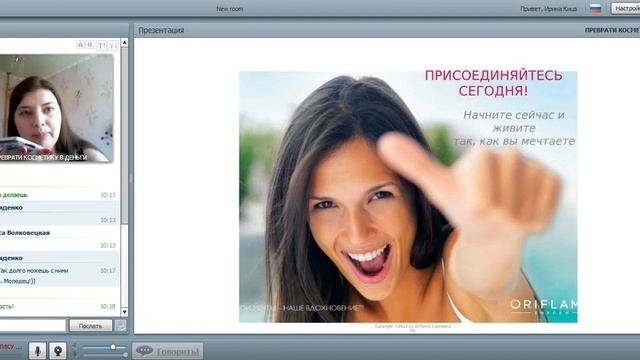Adjust the upper volume slider handle
Viewport: 640px width, 360px height.
coord(113,347)
